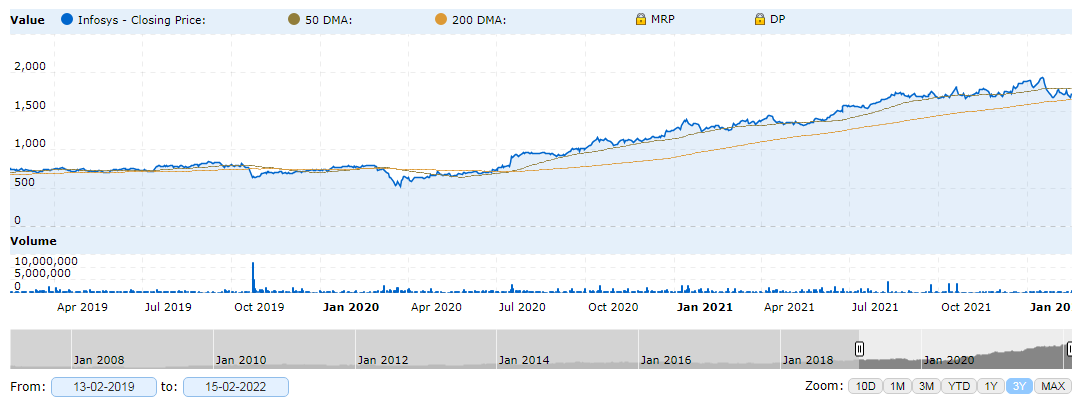Click Jan 2010 in the navigator timeline
The height and width of the screenshot is (401, 1082).
[241, 359]
